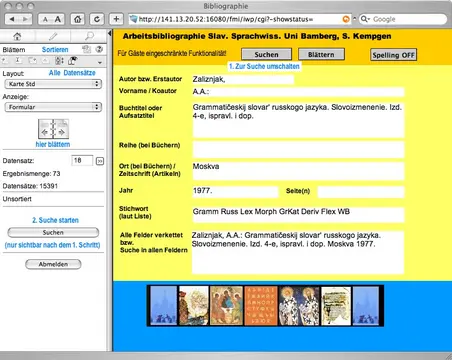Collapse the sidebar with the black arrow

coord(109,33)
